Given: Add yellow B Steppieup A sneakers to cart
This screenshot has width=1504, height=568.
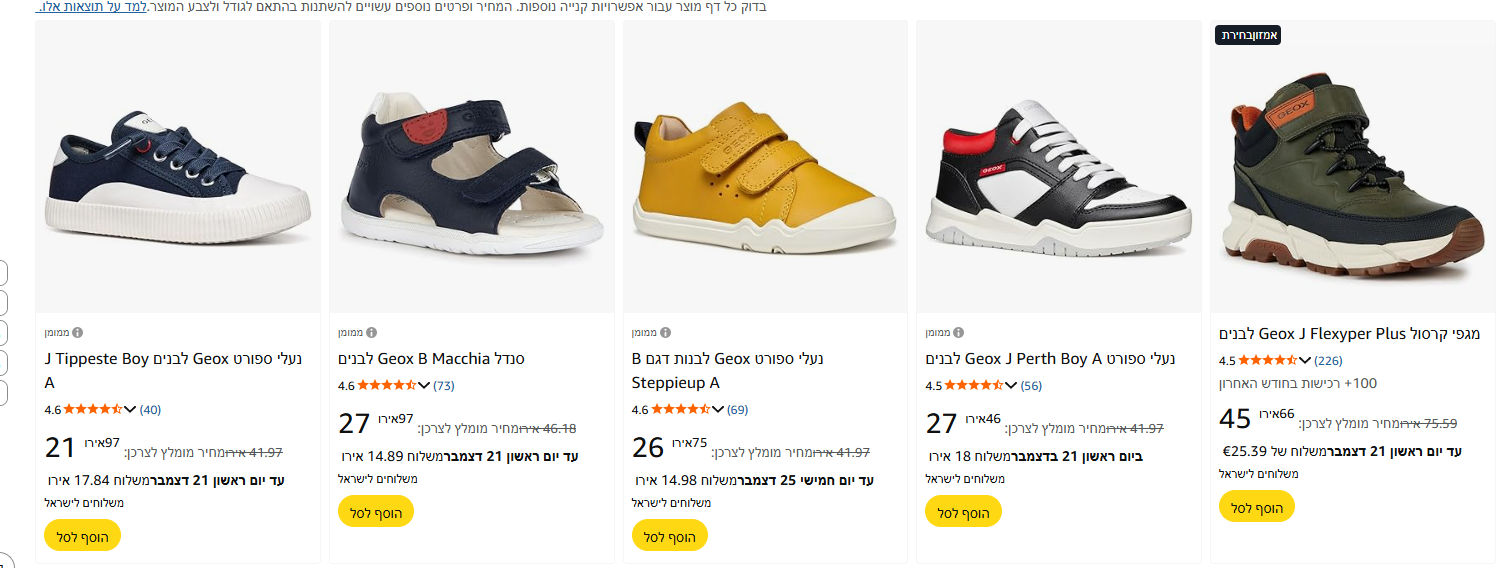Looking at the screenshot, I should click(x=669, y=536).
